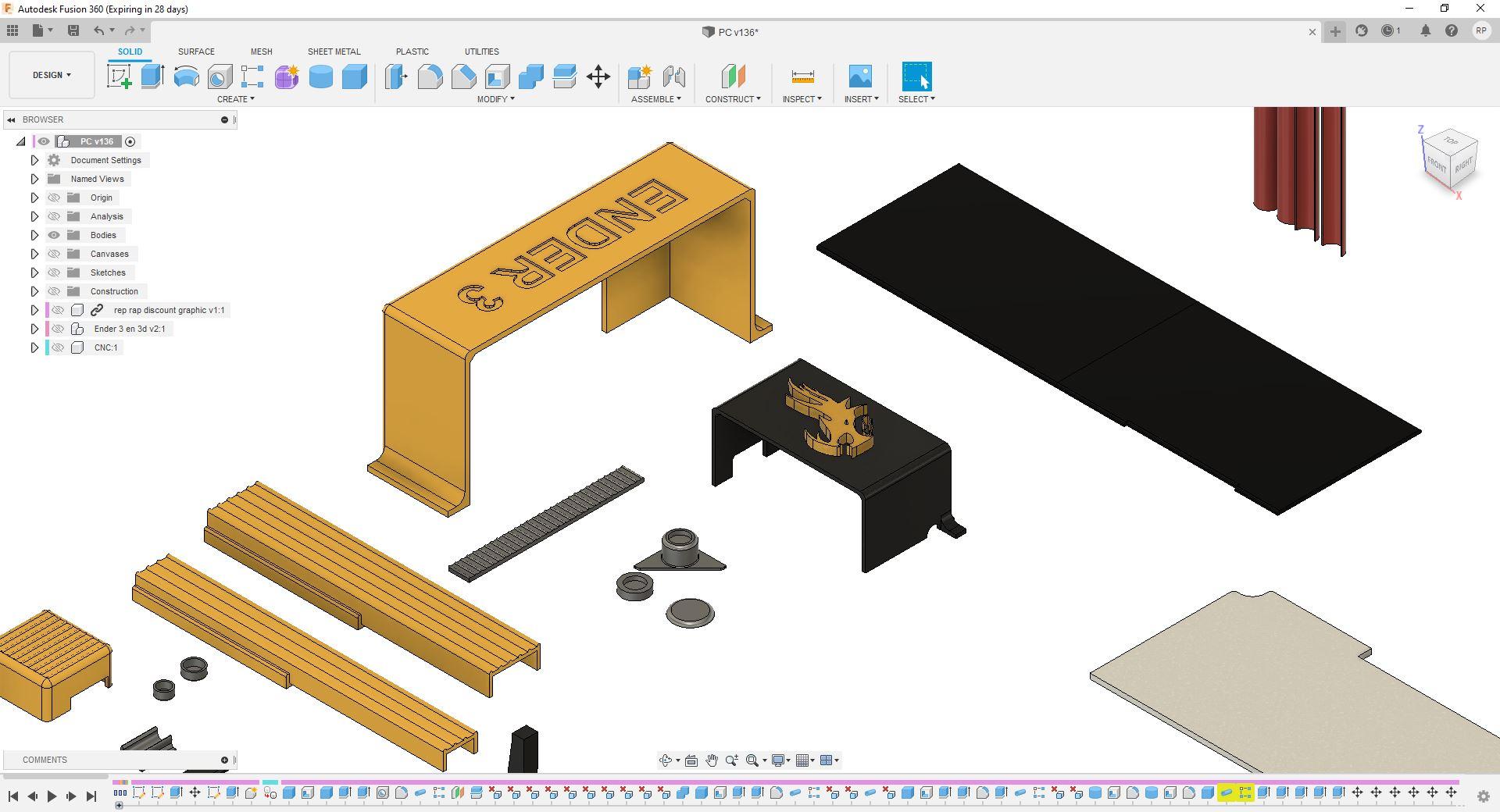
Task: Open a new design tab
Action: [x=1335, y=31]
